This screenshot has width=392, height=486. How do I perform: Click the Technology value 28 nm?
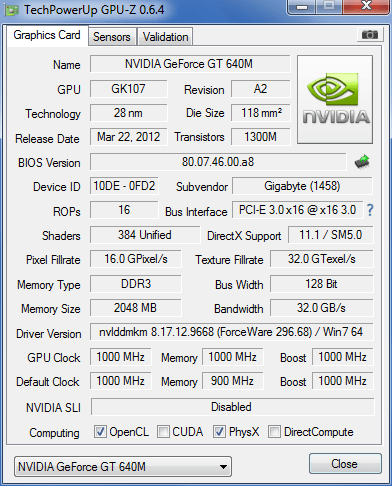point(128,113)
